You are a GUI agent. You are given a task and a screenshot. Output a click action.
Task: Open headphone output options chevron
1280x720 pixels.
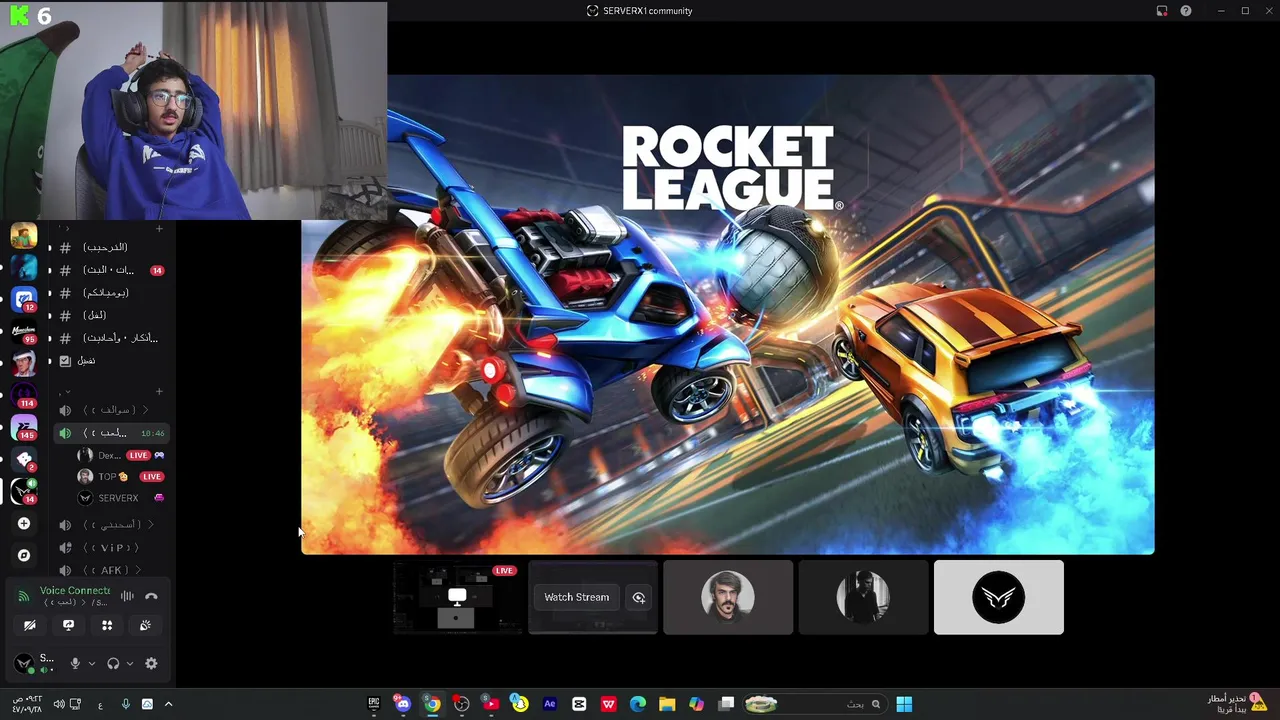point(130,663)
